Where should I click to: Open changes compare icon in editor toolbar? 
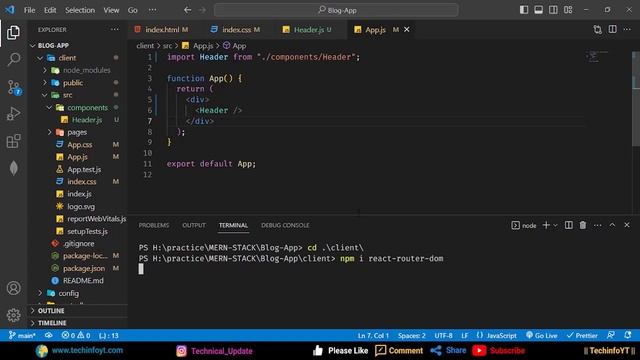pos(598,29)
